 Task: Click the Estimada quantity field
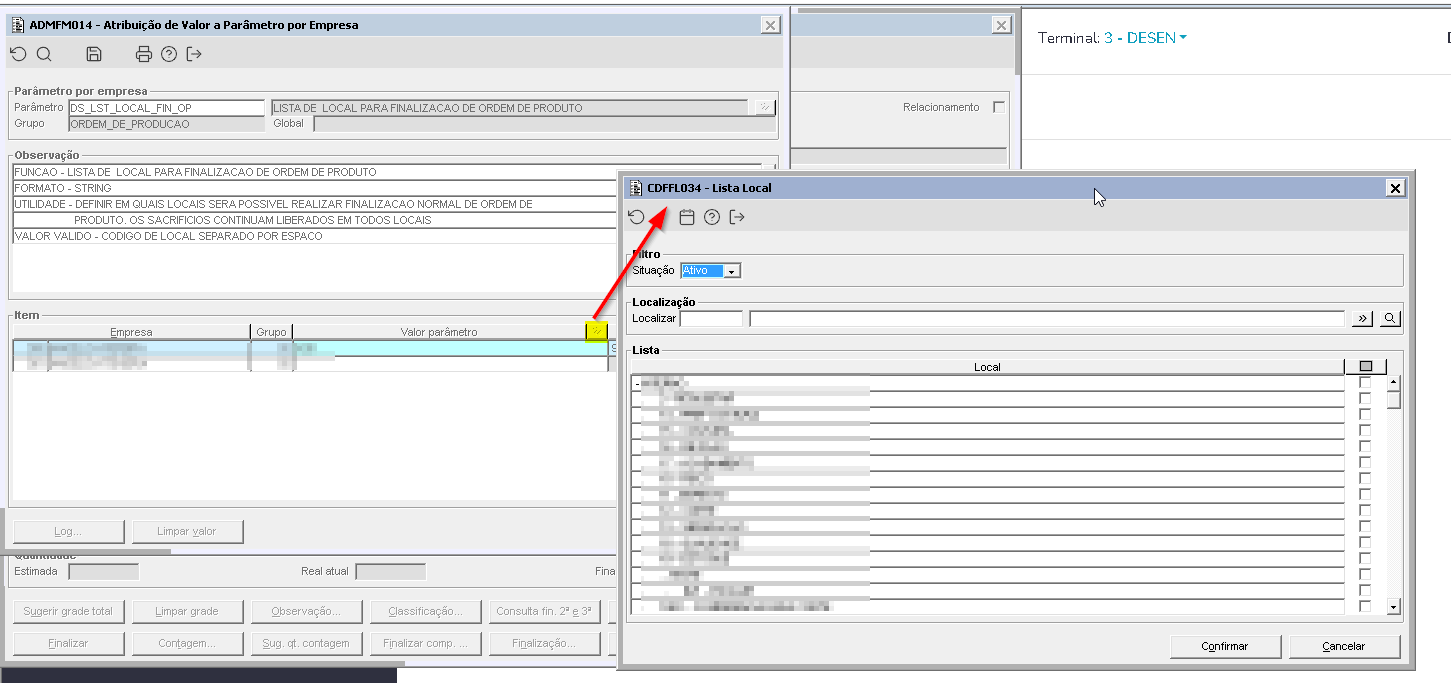pyautogui.click(x=103, y=572)
